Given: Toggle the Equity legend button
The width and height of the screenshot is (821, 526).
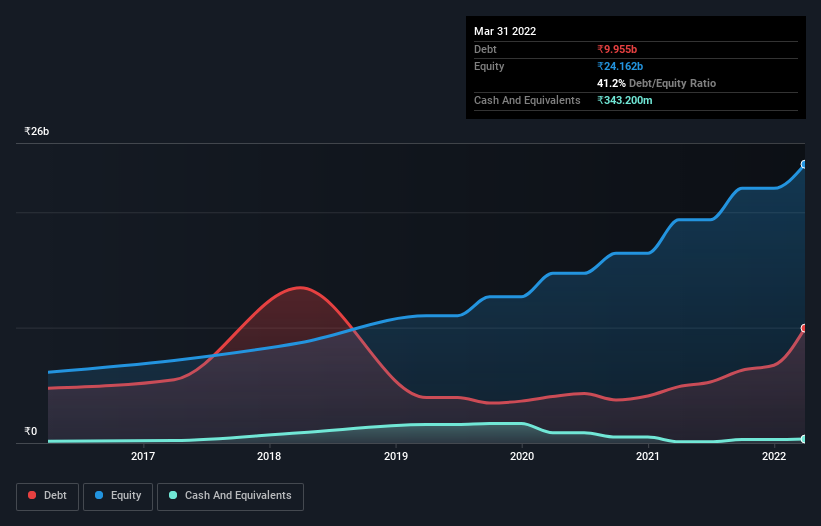Looking at the screenshot, I should pos(118,496).
